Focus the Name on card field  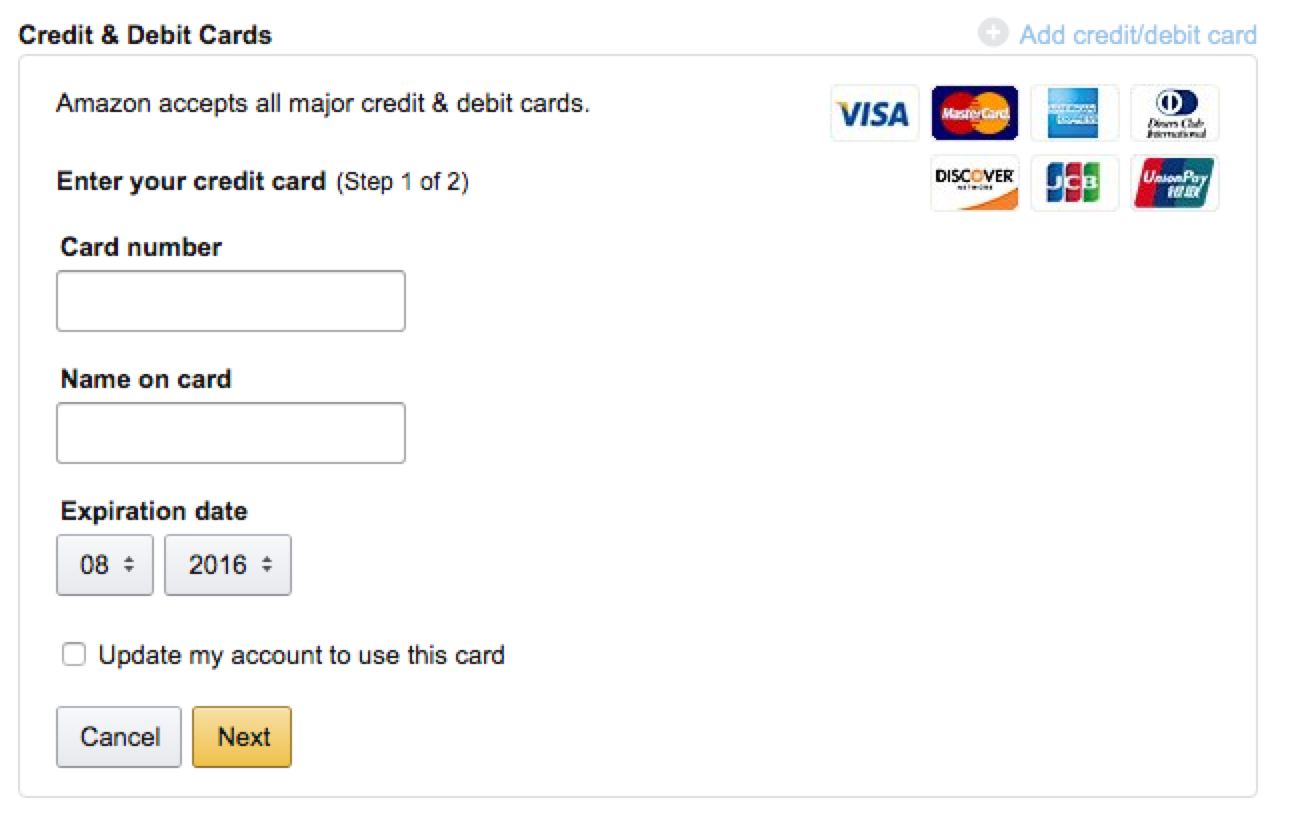(231, 433)
